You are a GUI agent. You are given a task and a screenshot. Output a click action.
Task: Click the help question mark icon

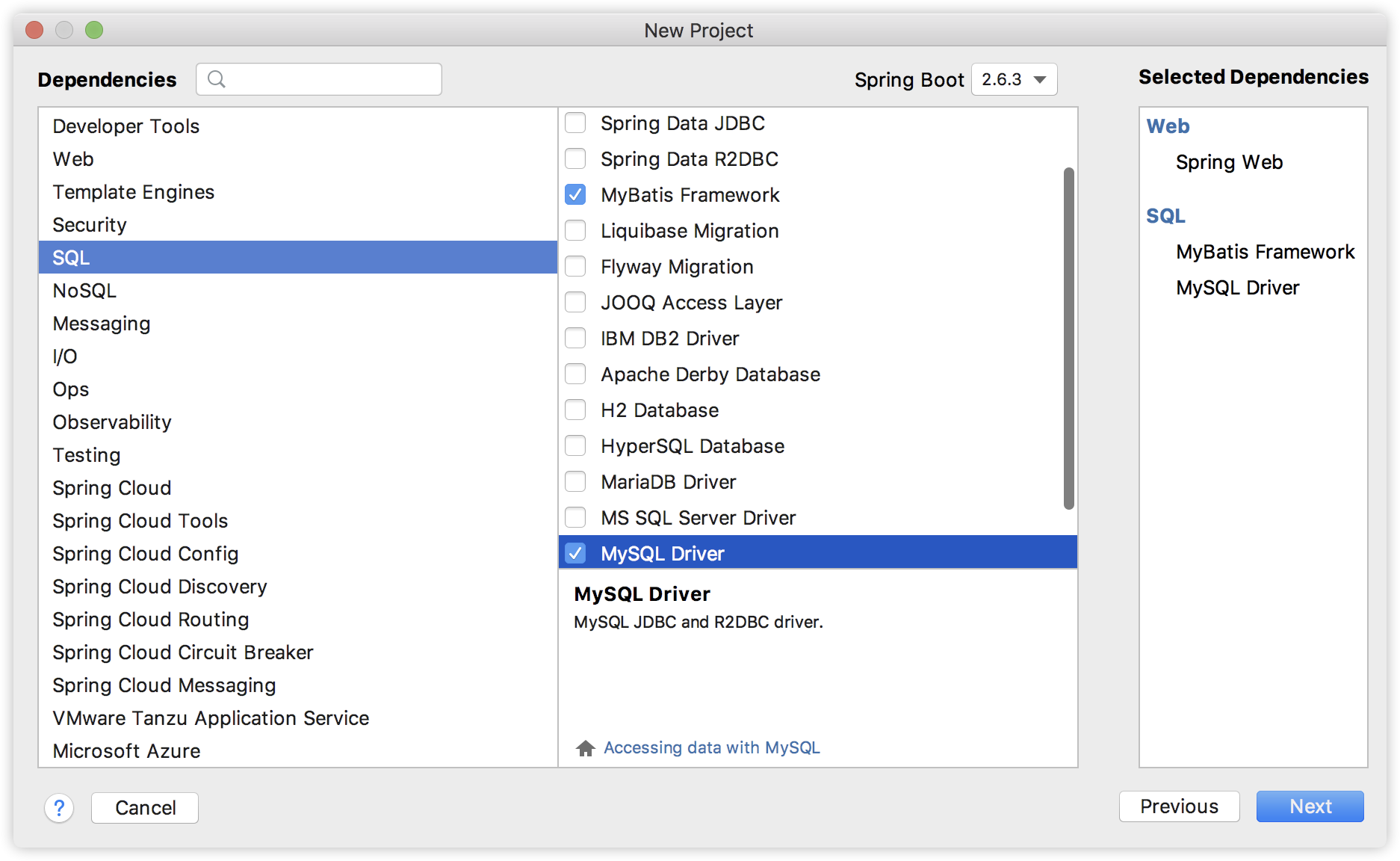click(x=59, y=808)
